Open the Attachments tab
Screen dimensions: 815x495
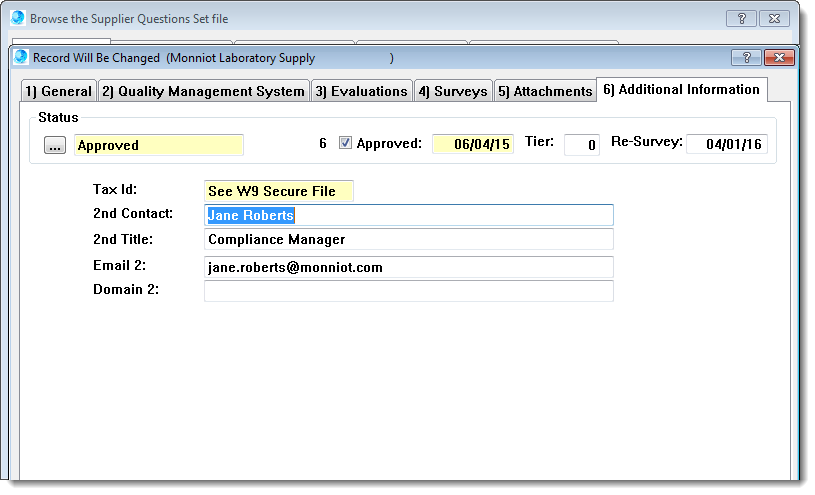[545, 91]
